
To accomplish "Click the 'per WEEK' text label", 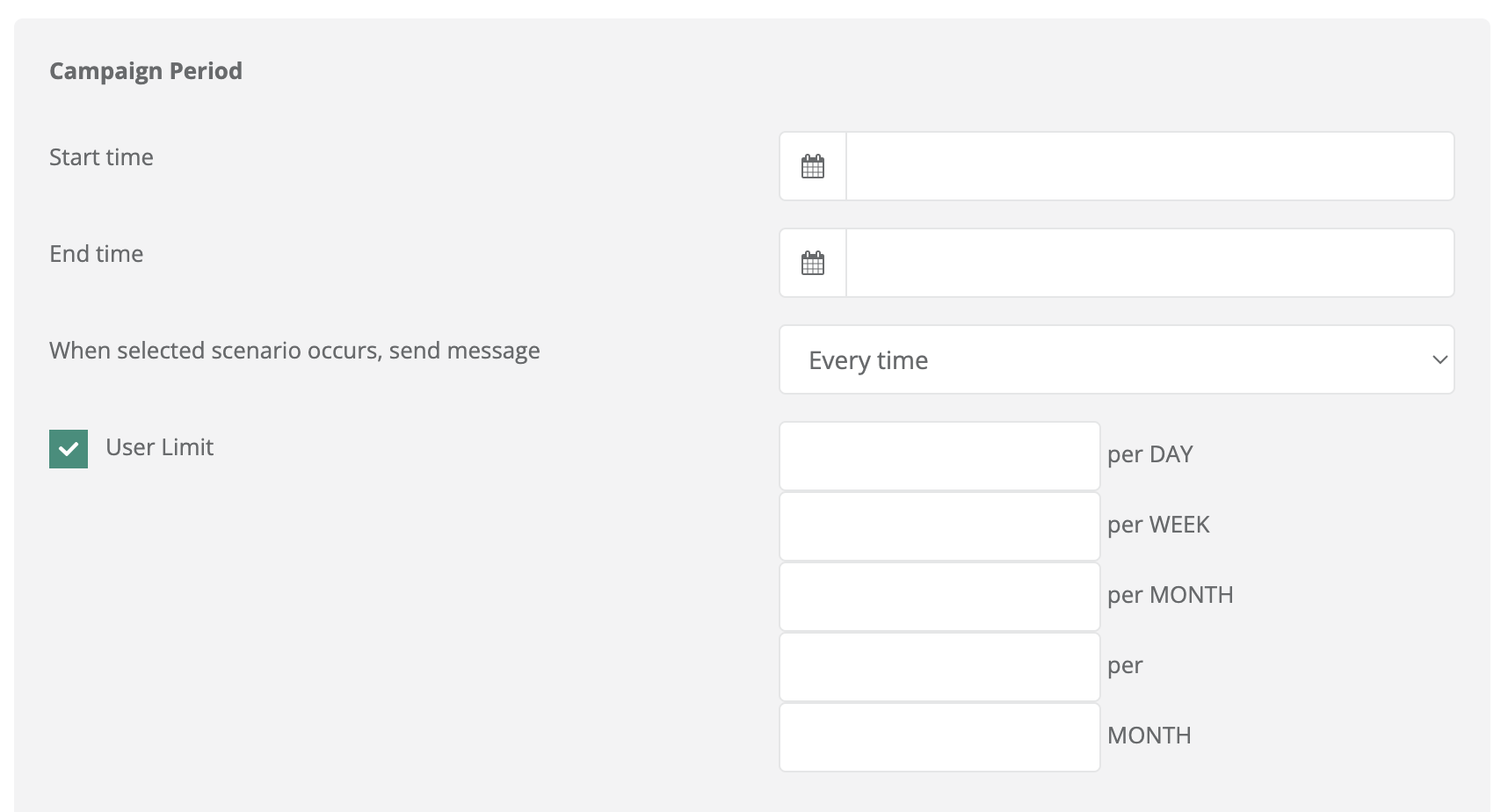I will (1158, 525).
